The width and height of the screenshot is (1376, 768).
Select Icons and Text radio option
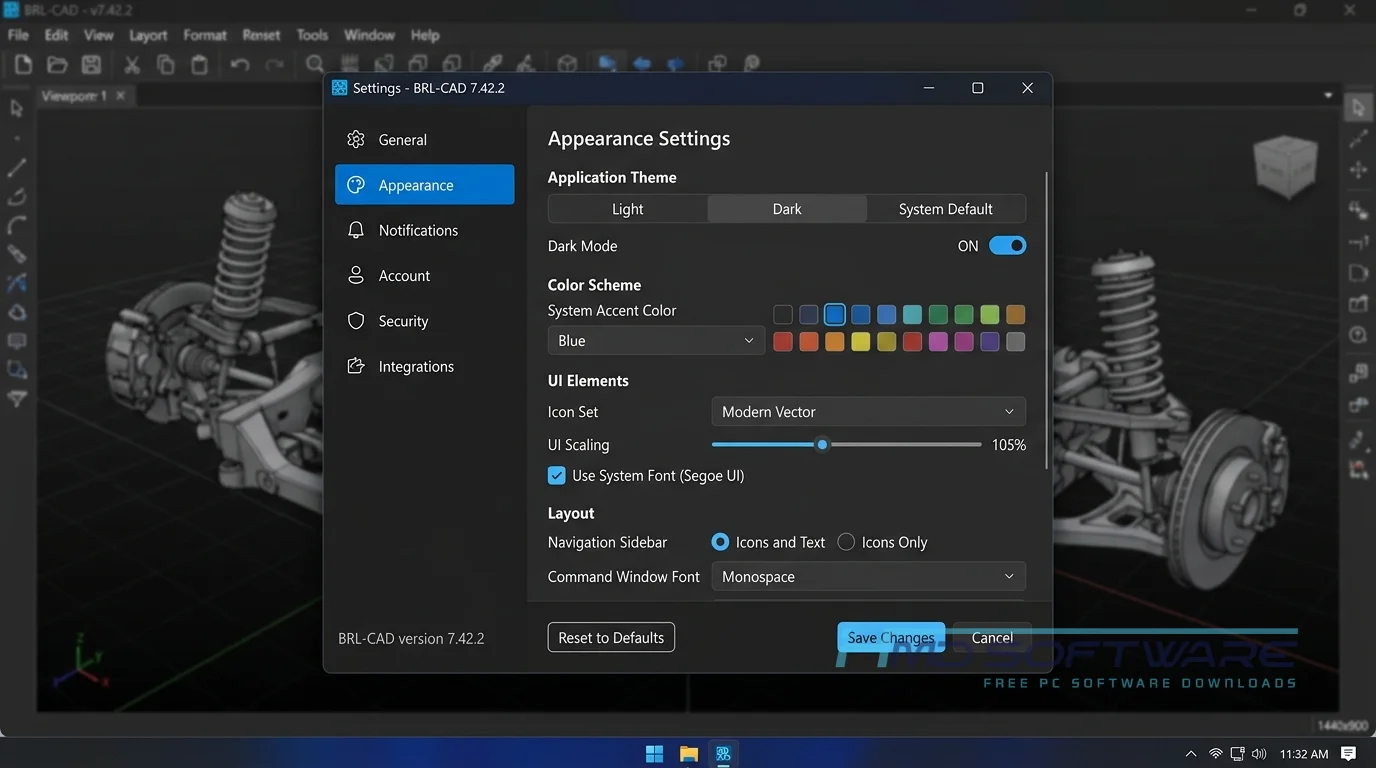tap(720, 542)
